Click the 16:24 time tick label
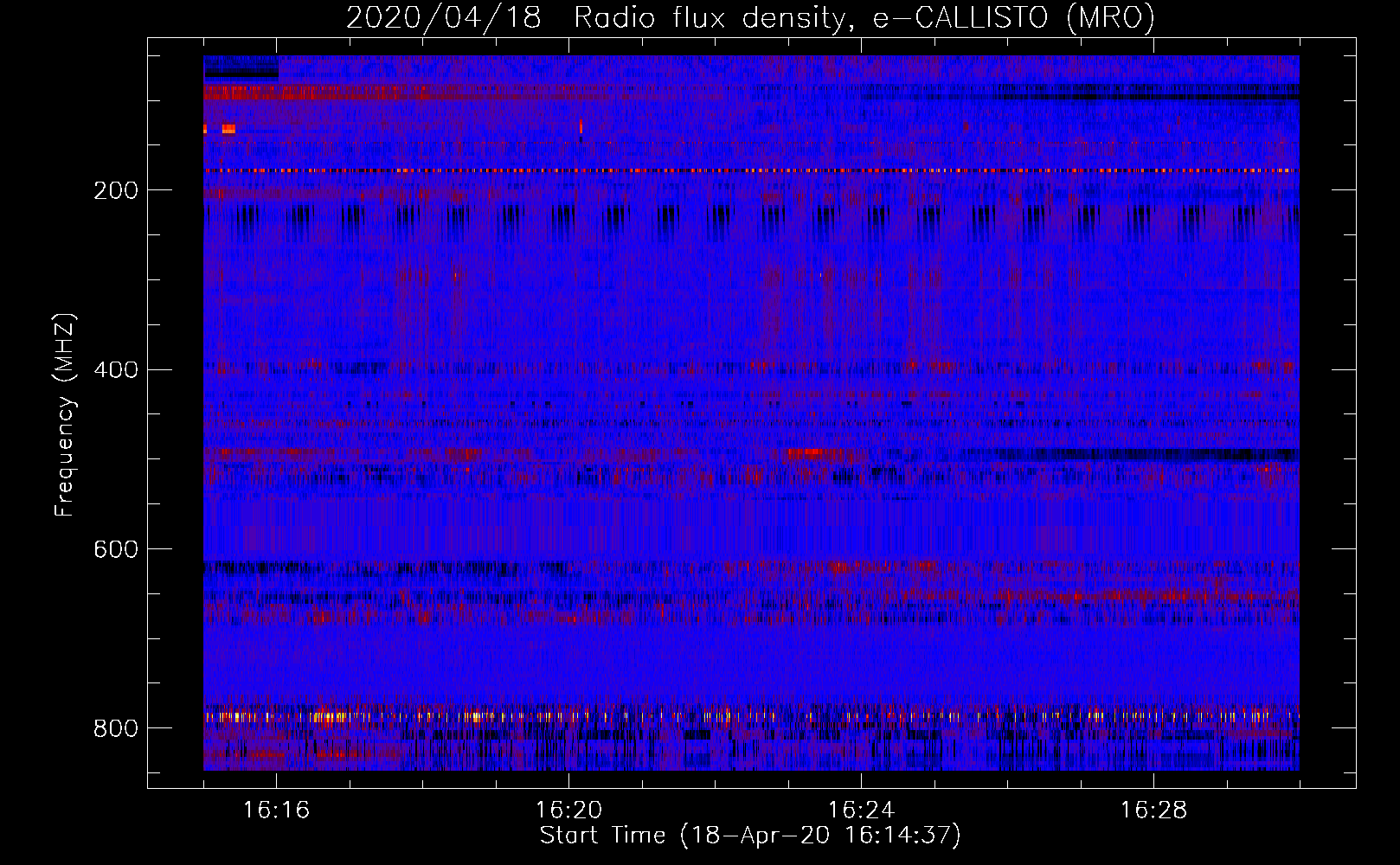Image resolution: width=1400 pixels, height=865 pixels. (x=861, y=810)
